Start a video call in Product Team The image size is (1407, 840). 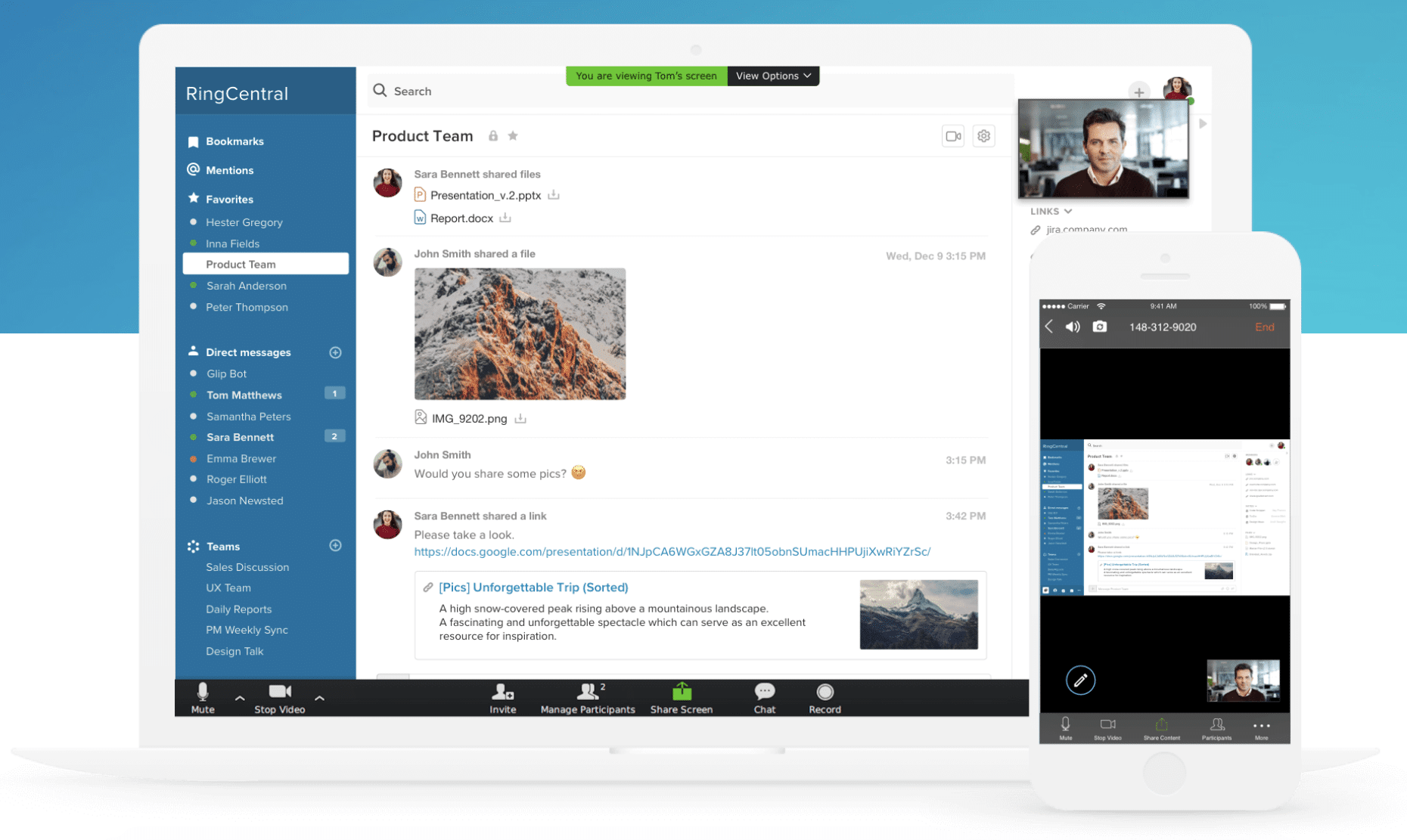pyautogui.click(x=952, y=136)
